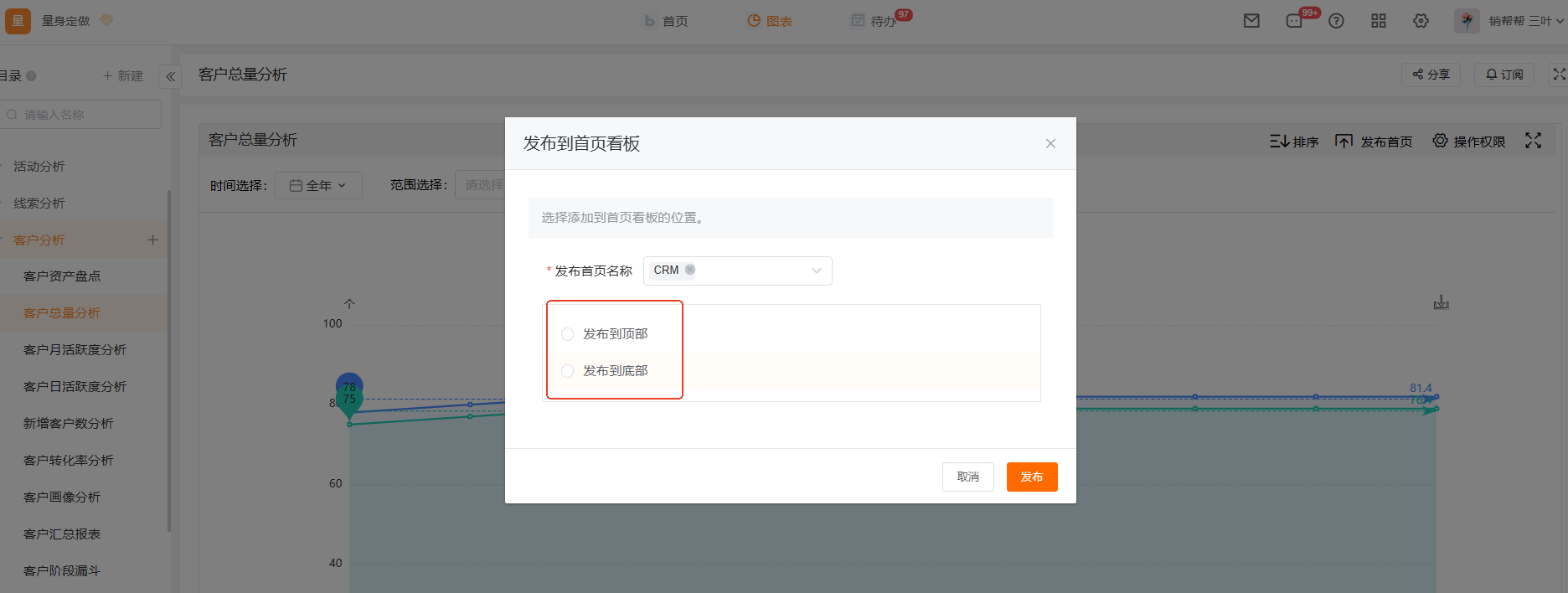This screenshot has width=1568, height=593.
Task: Open the 全年 time selection dropdown
Action: [x=318, y=185]
